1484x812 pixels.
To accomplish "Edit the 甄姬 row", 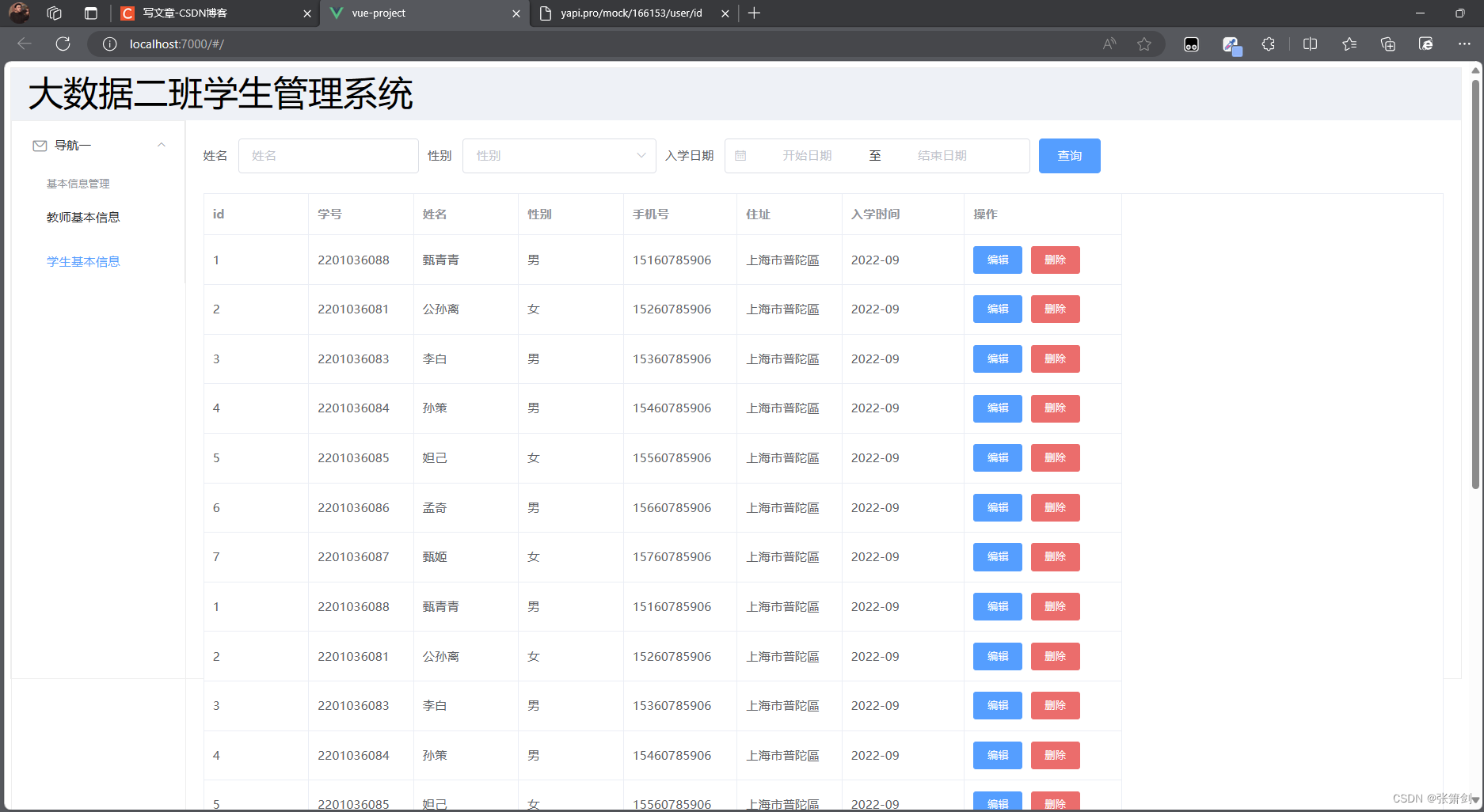I will click(x=997, y=557).
